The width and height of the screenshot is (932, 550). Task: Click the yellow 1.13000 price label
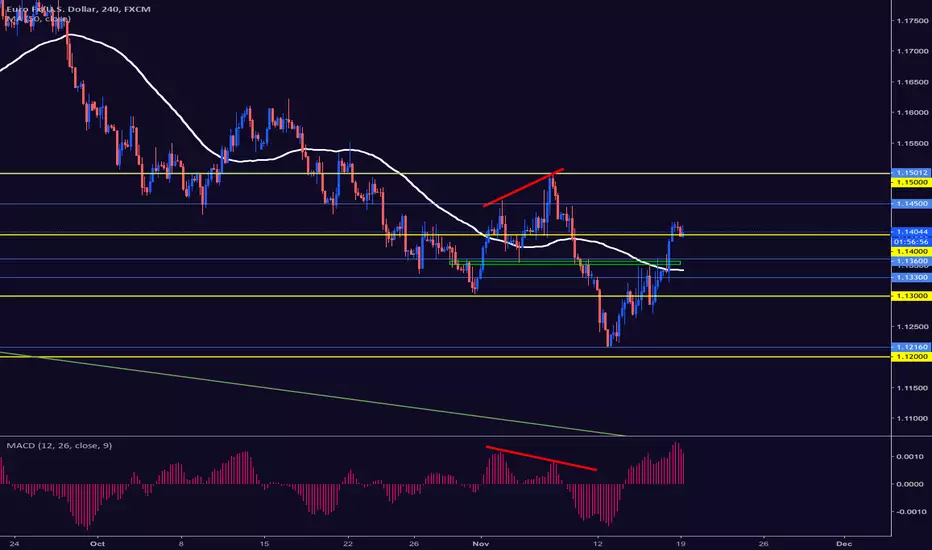point(911,296)
